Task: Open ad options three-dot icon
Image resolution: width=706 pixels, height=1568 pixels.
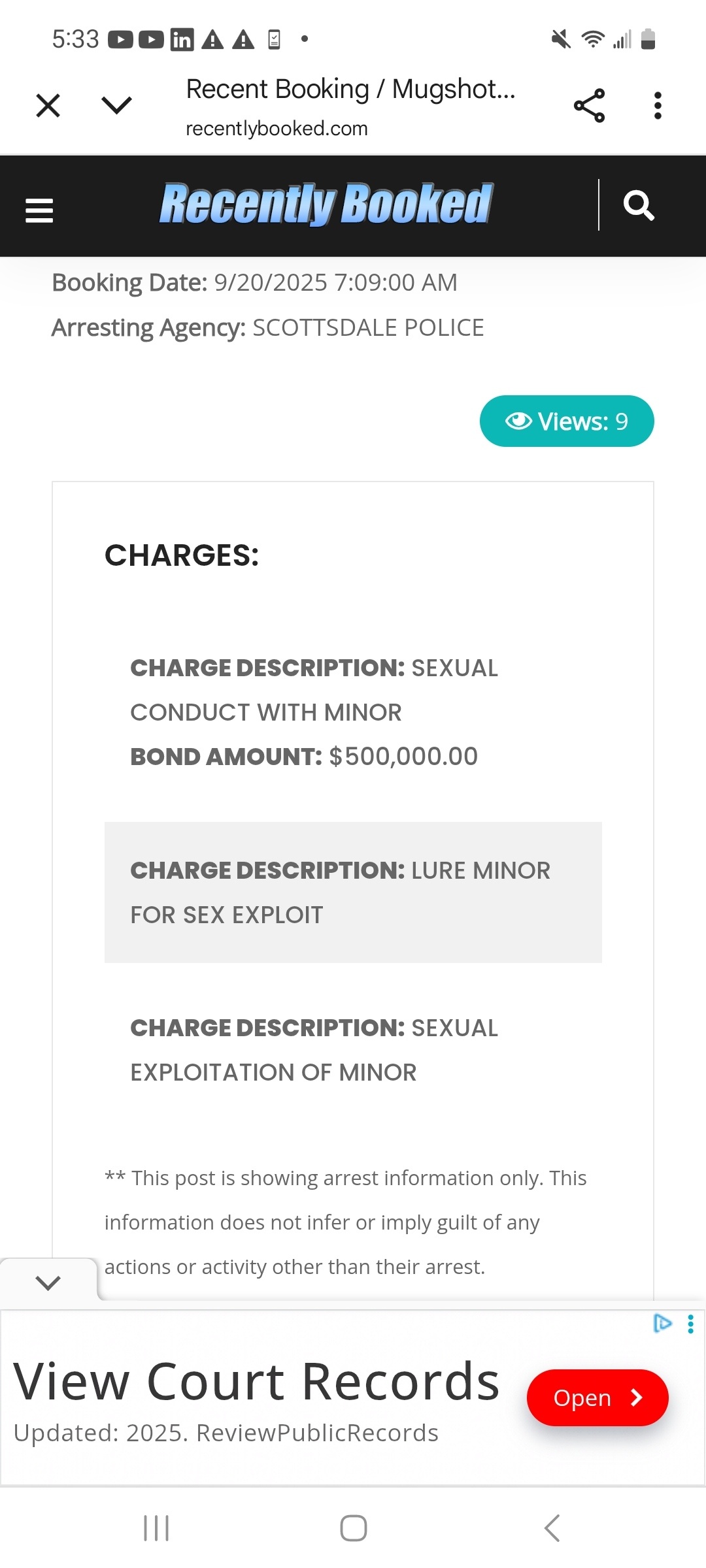Action: pyautogui.click(x=690, y=1324)
